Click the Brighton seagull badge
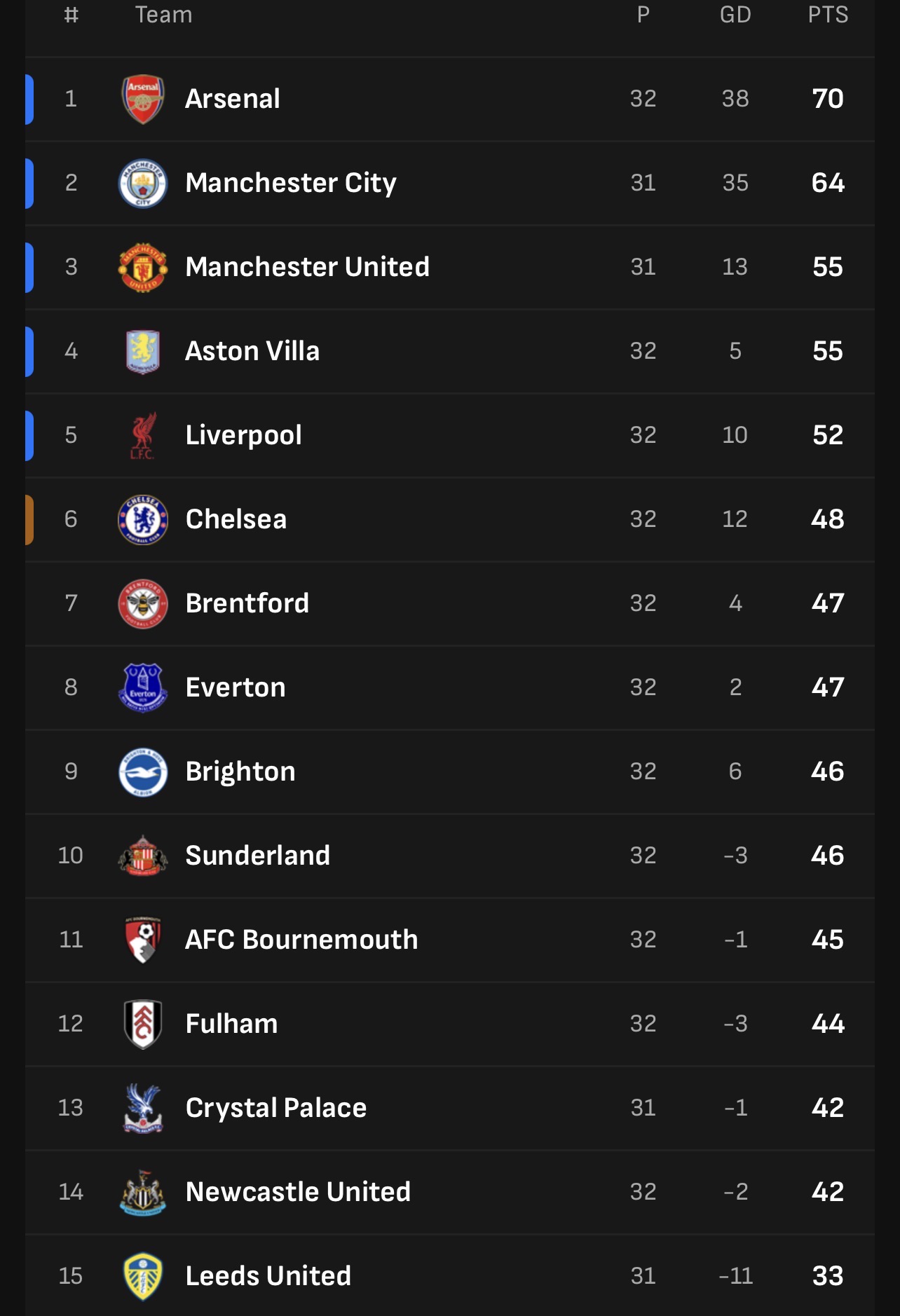This screenshot has width=900, height=1316. pyautogui.click(x=143, y=772)
